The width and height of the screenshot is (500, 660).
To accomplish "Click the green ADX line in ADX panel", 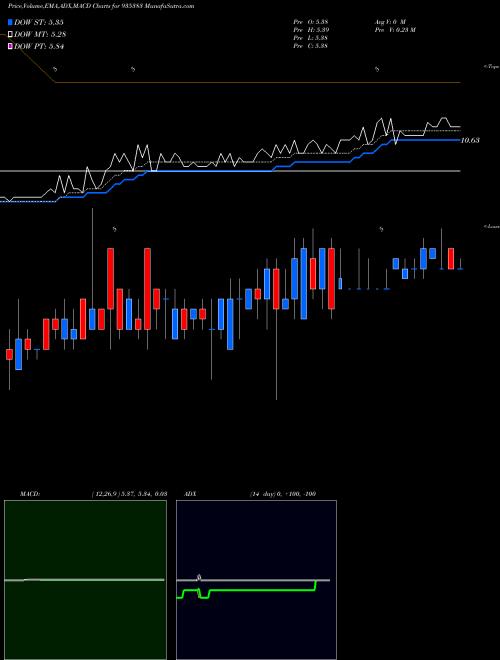I will [261, 591].
